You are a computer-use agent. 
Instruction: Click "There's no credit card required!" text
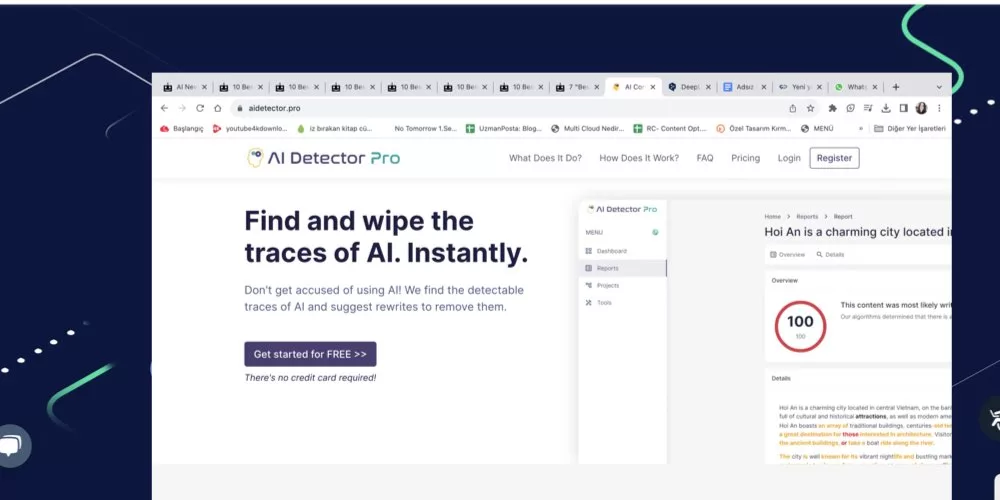310,378
